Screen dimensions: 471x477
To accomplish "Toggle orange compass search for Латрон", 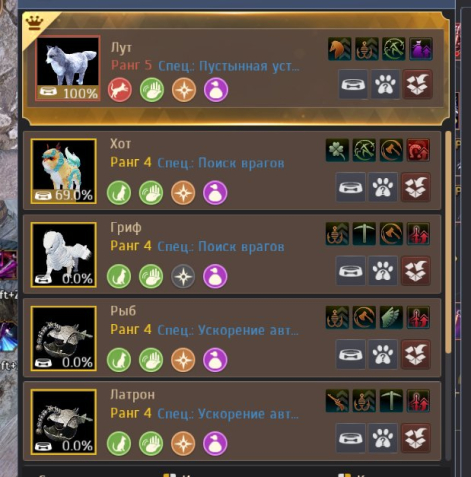I will coord(183,443).
